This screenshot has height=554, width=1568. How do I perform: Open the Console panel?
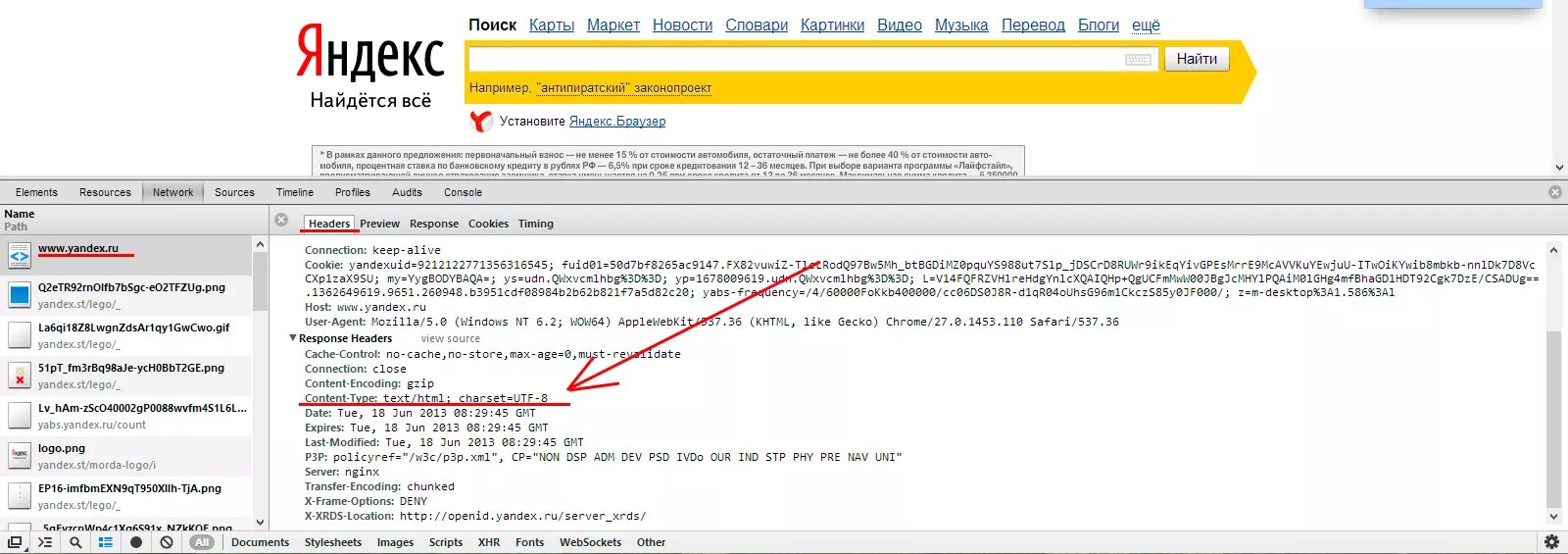[463, 192]
